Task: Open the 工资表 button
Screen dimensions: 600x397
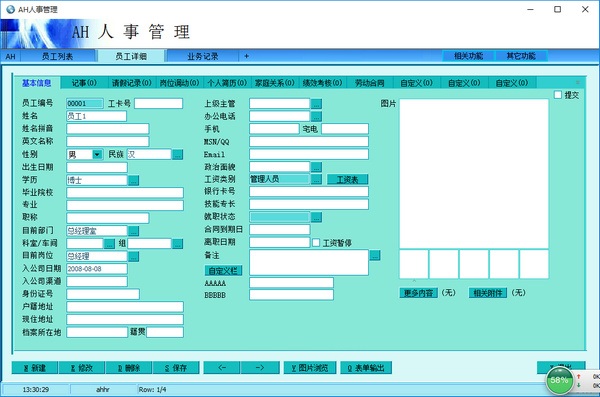Action: point(347,179)
